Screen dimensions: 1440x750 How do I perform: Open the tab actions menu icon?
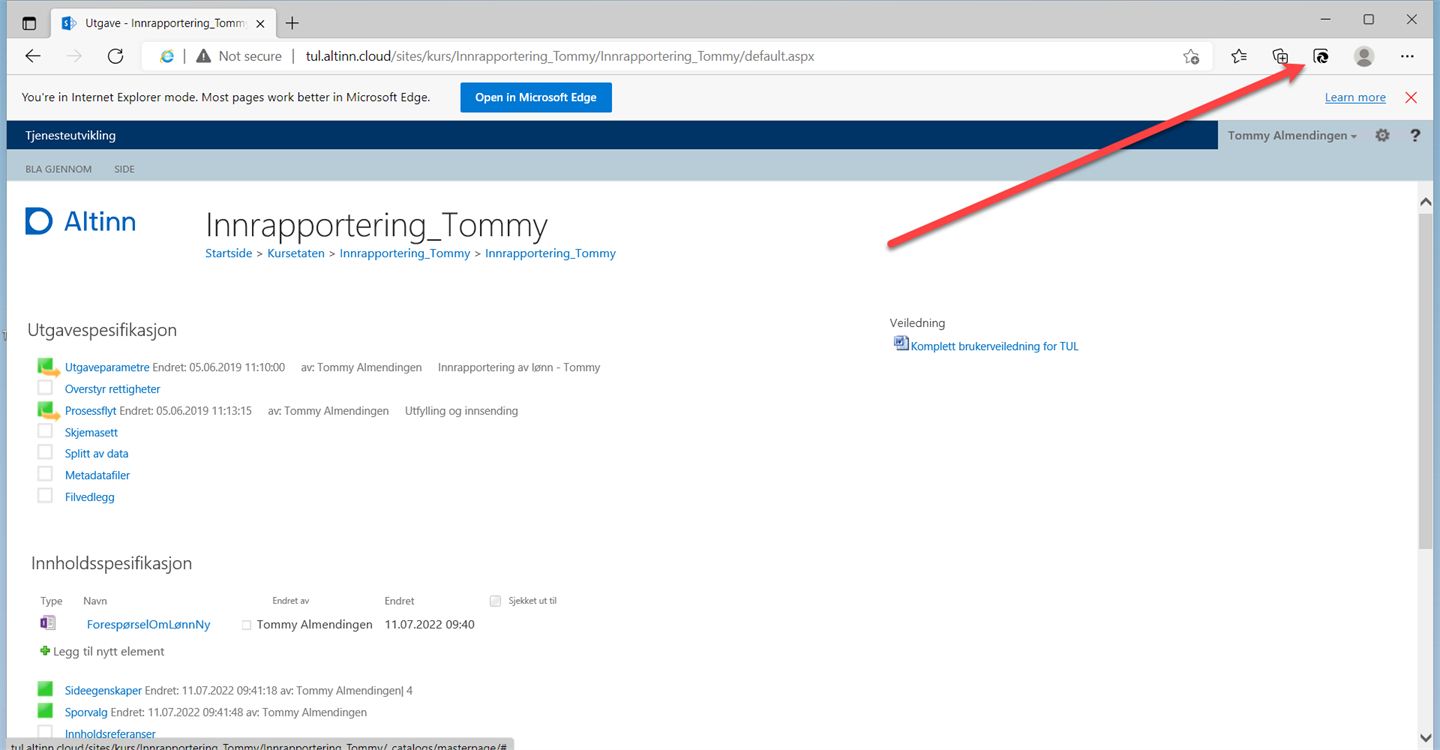29,23
